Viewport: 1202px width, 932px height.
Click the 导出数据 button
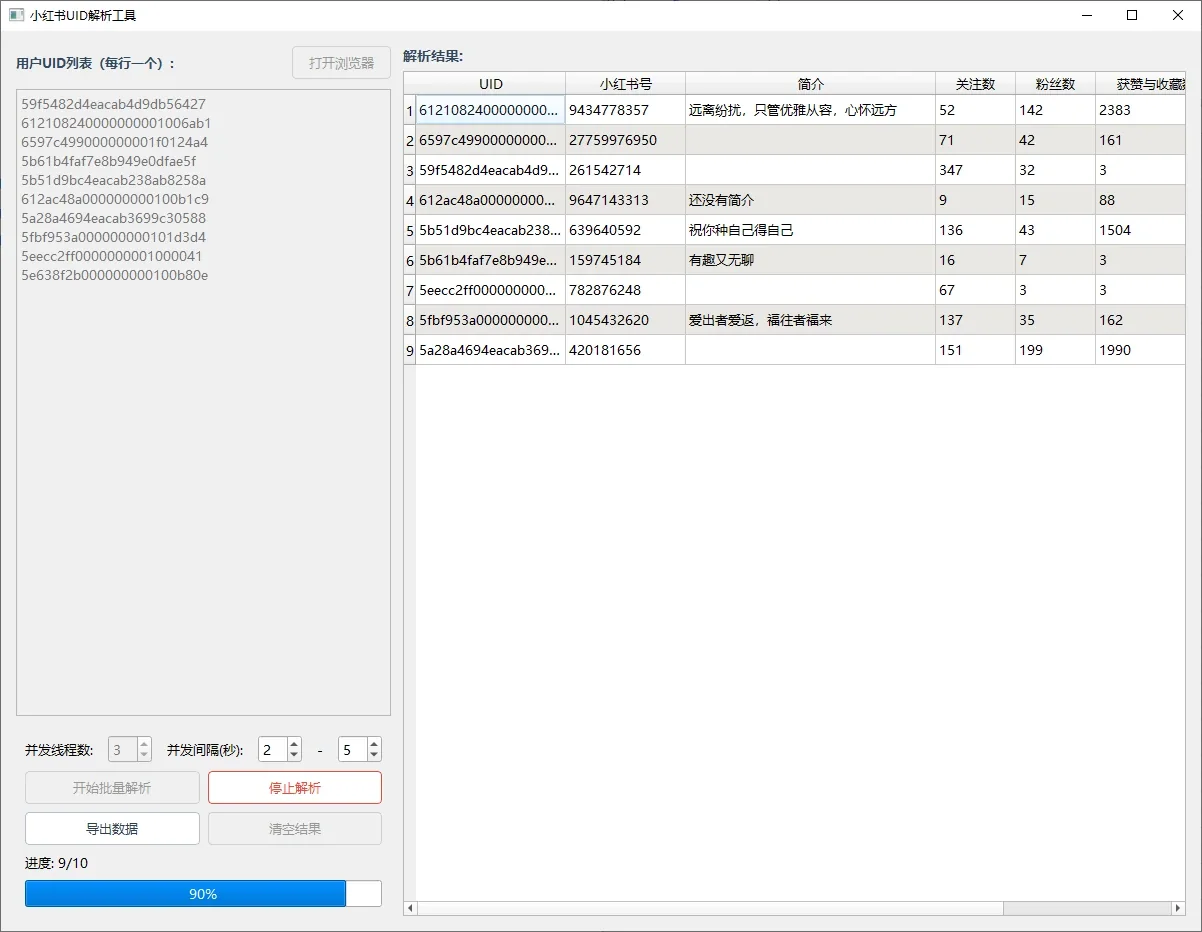(112, 829)
